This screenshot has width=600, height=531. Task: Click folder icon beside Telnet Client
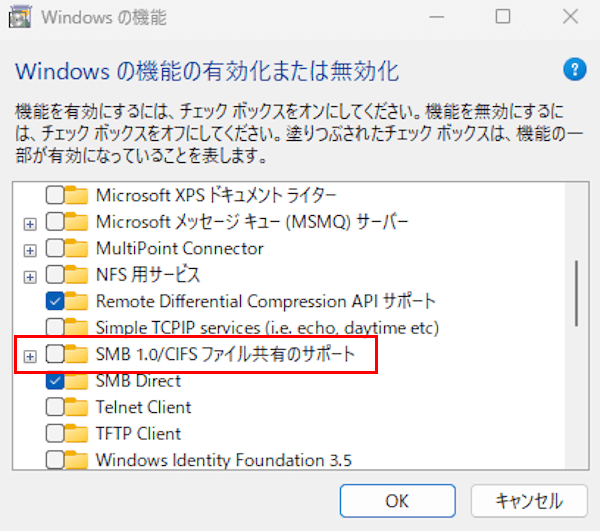(77, 407)
